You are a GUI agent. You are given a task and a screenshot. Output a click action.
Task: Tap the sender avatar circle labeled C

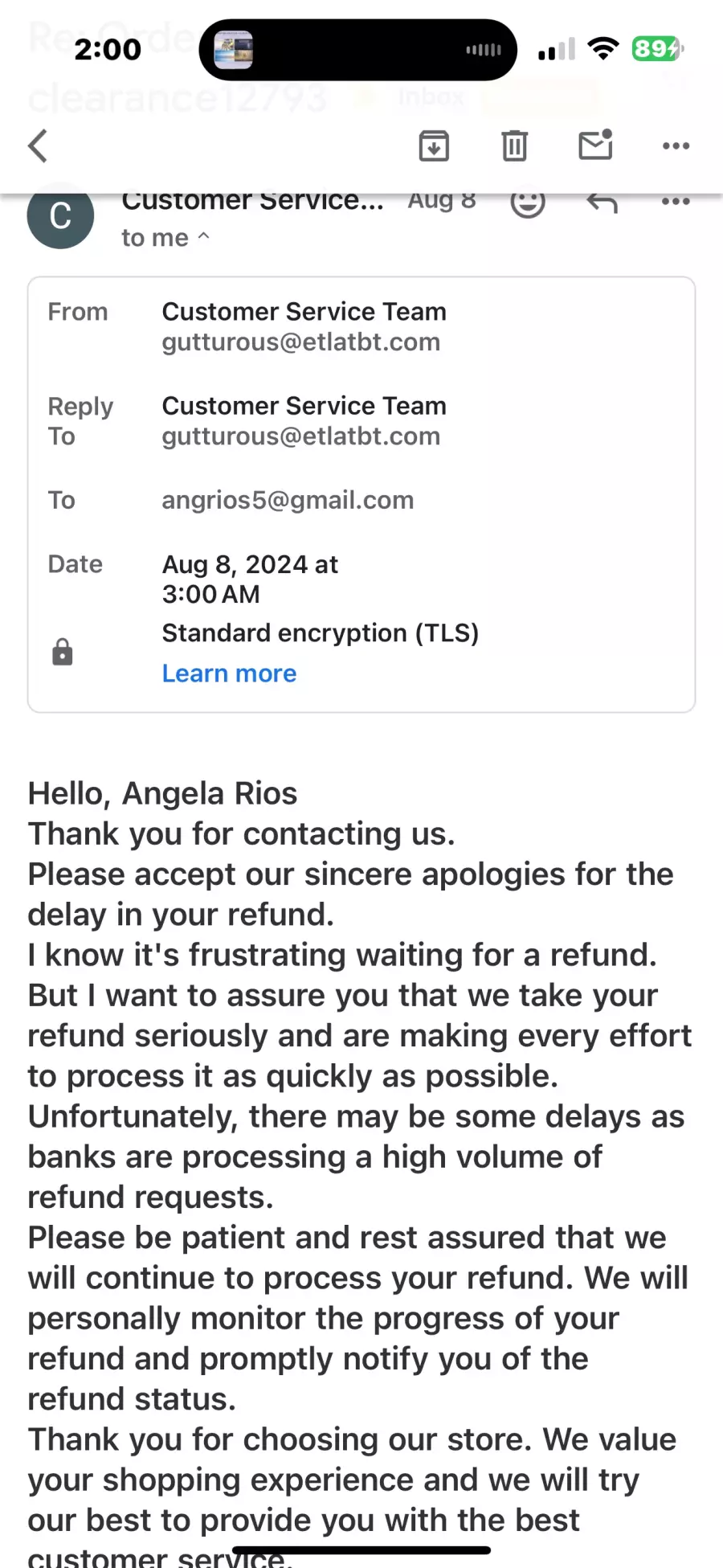(60, 215)
